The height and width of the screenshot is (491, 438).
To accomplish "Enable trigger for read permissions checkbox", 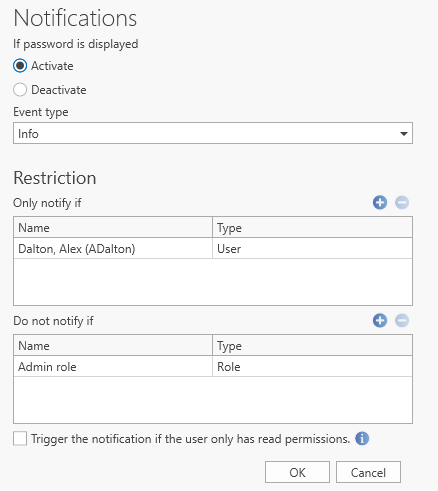I will coord(20,438).
